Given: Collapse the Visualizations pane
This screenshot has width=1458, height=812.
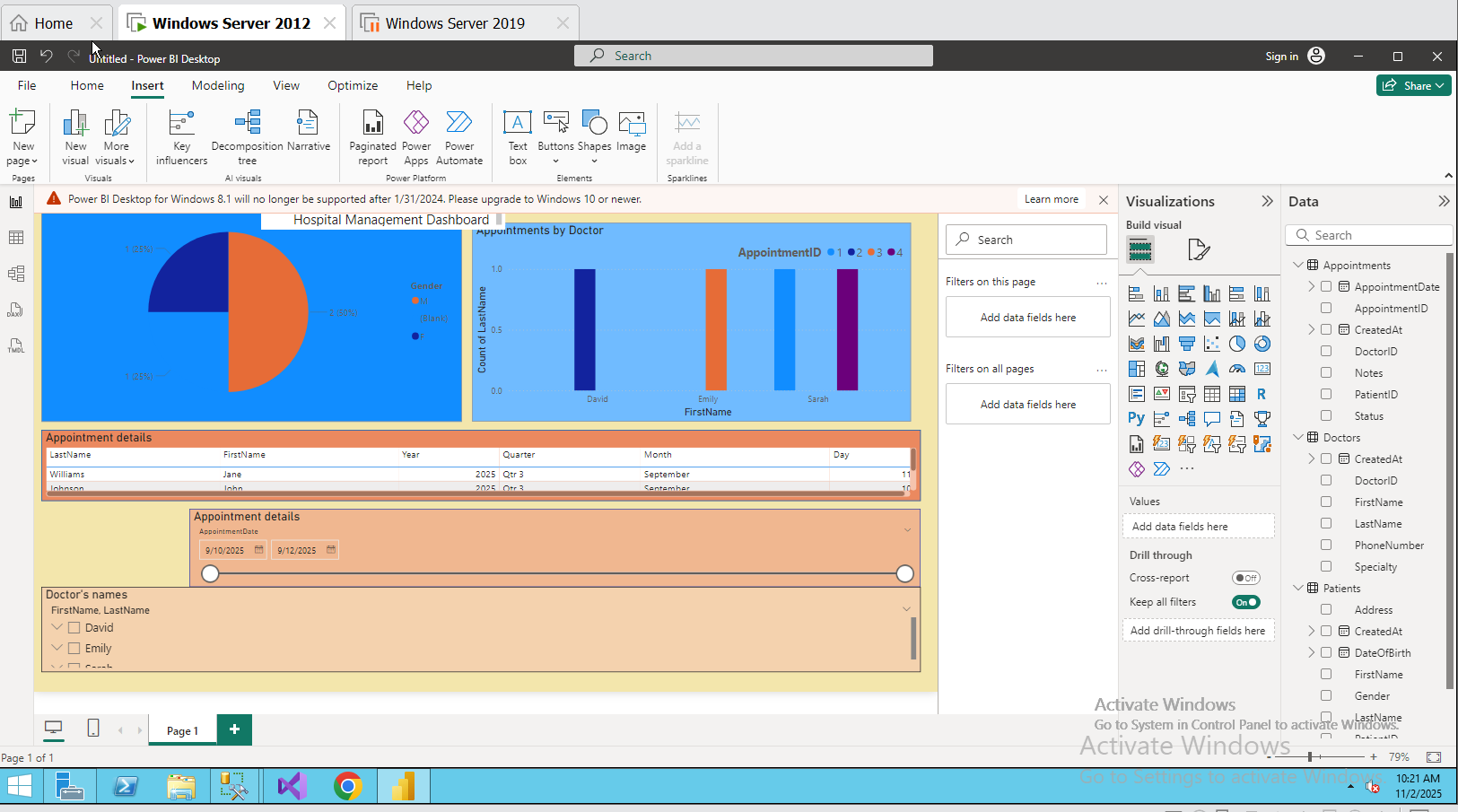Looking at the screenshot, I should pyautogui.click(x=1267, y=202).
